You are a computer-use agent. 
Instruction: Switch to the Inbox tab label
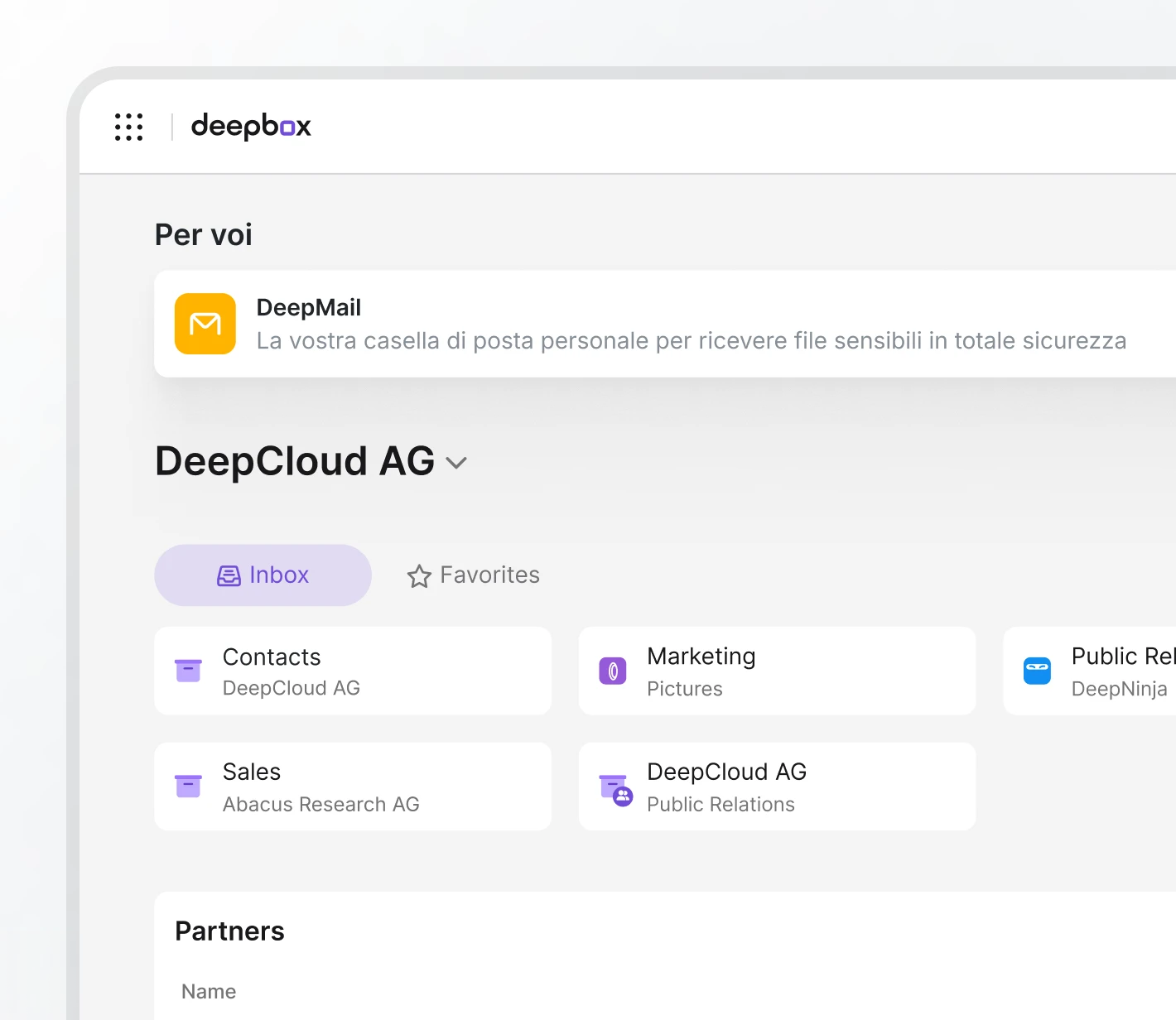pos(279,575)
